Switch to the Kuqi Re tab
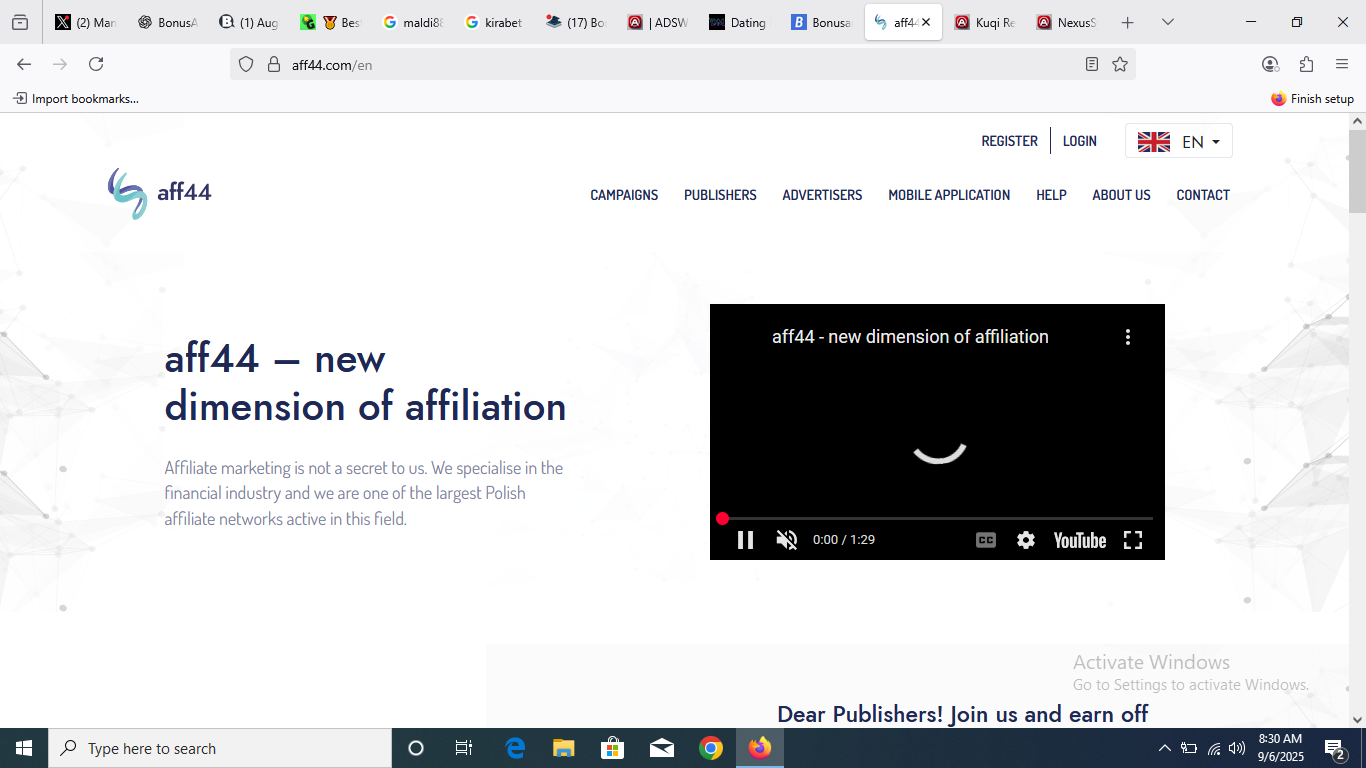Screen dimensions: 1366x768 click(984, 22)
